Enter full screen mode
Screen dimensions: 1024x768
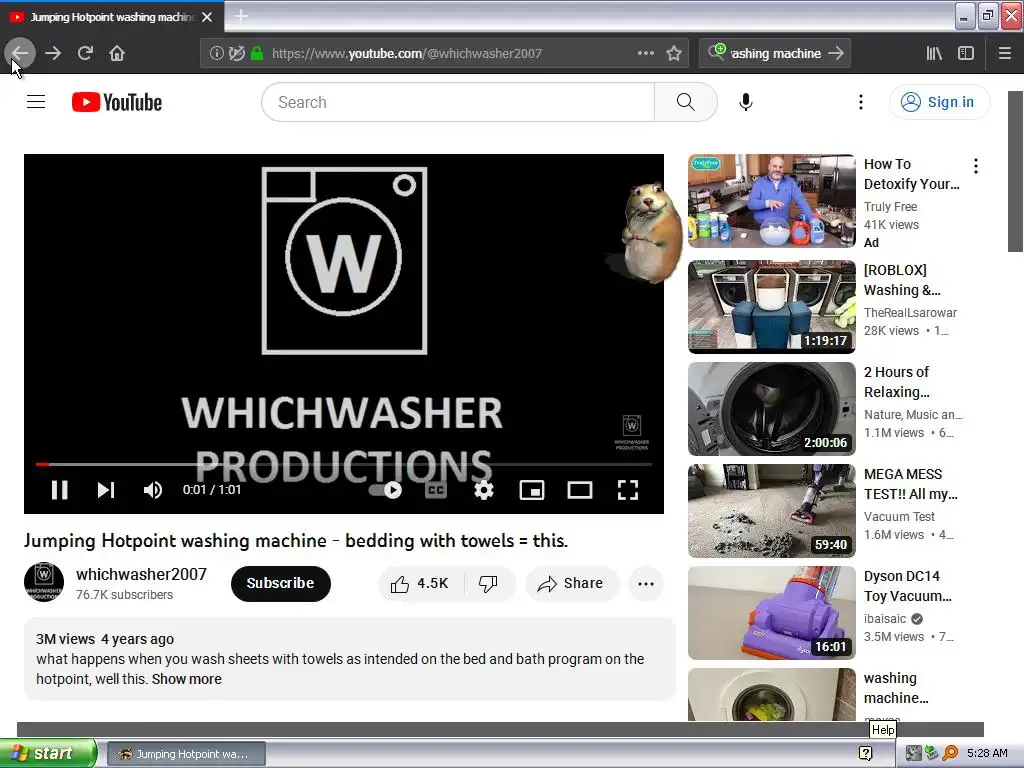628,490
